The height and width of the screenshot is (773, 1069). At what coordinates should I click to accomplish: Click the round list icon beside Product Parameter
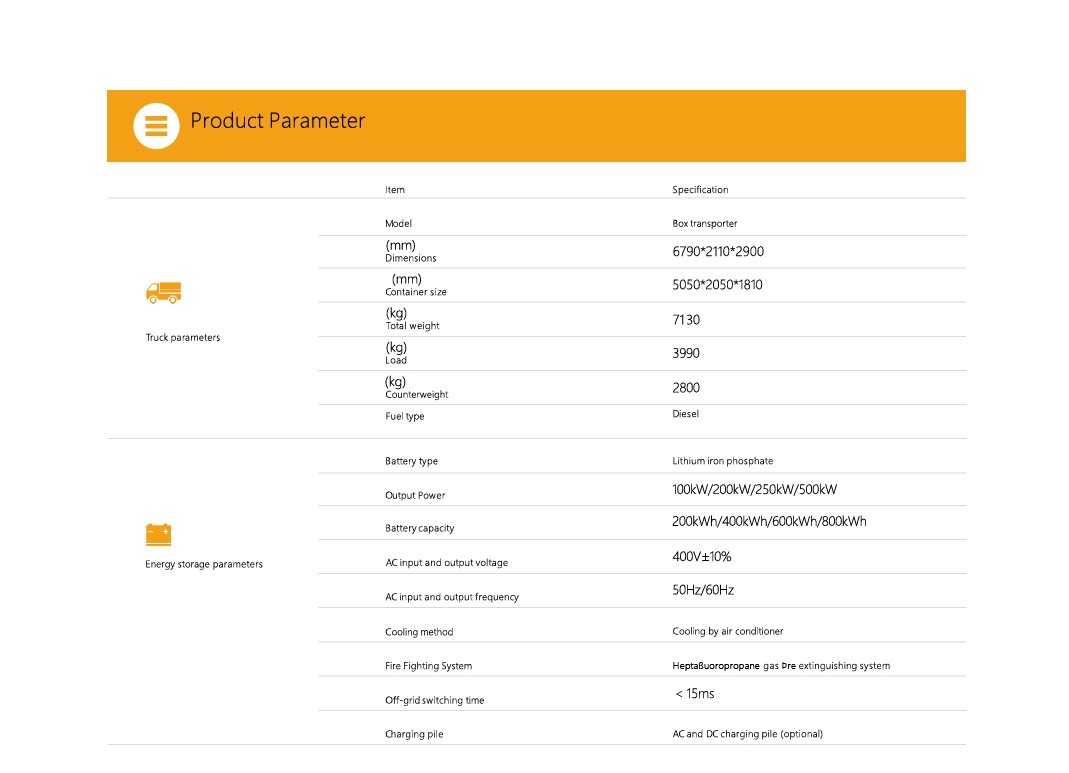tap(156, 126)
